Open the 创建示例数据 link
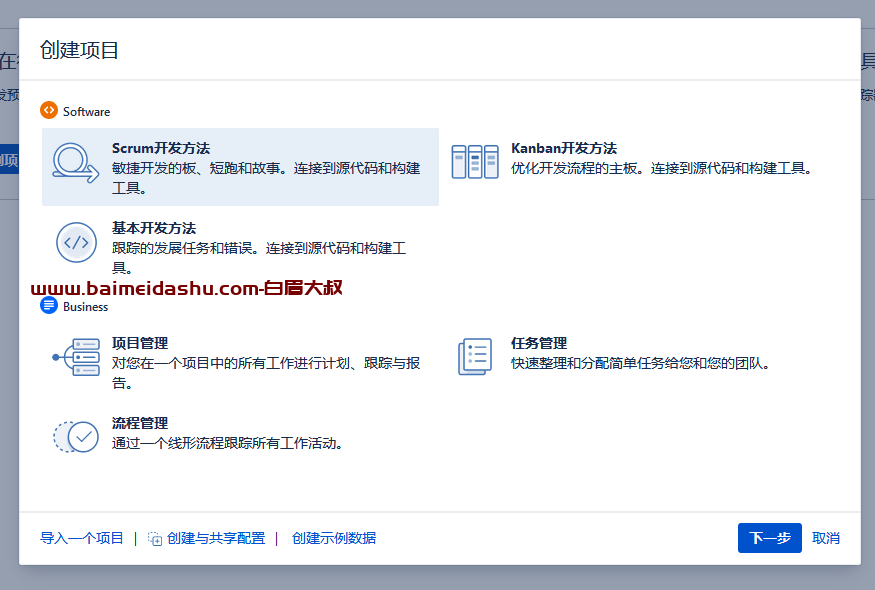Screen dimensions: 875x590 click(x=334, y=538)
